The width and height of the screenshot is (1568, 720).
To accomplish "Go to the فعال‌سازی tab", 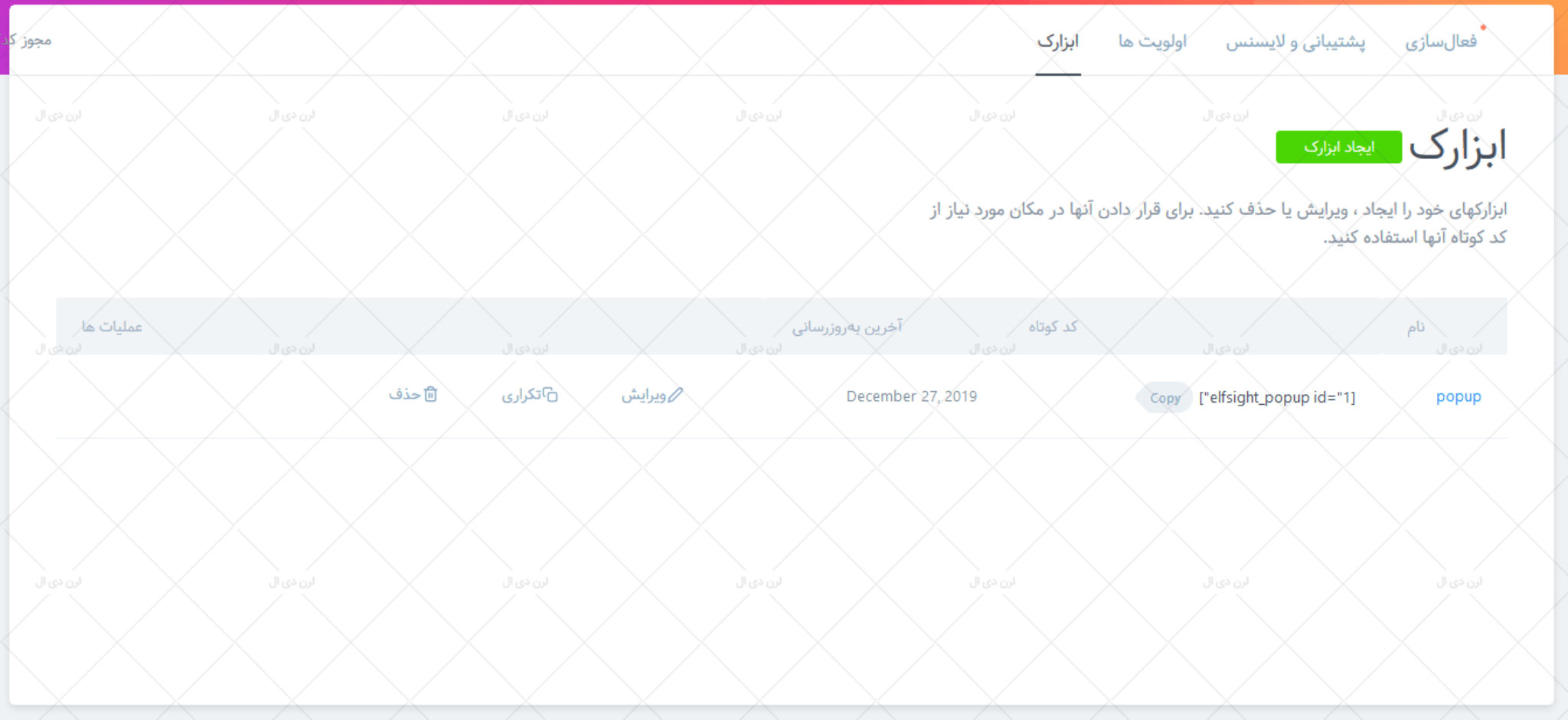I will pyautogui.click(x=1442, y=41).
